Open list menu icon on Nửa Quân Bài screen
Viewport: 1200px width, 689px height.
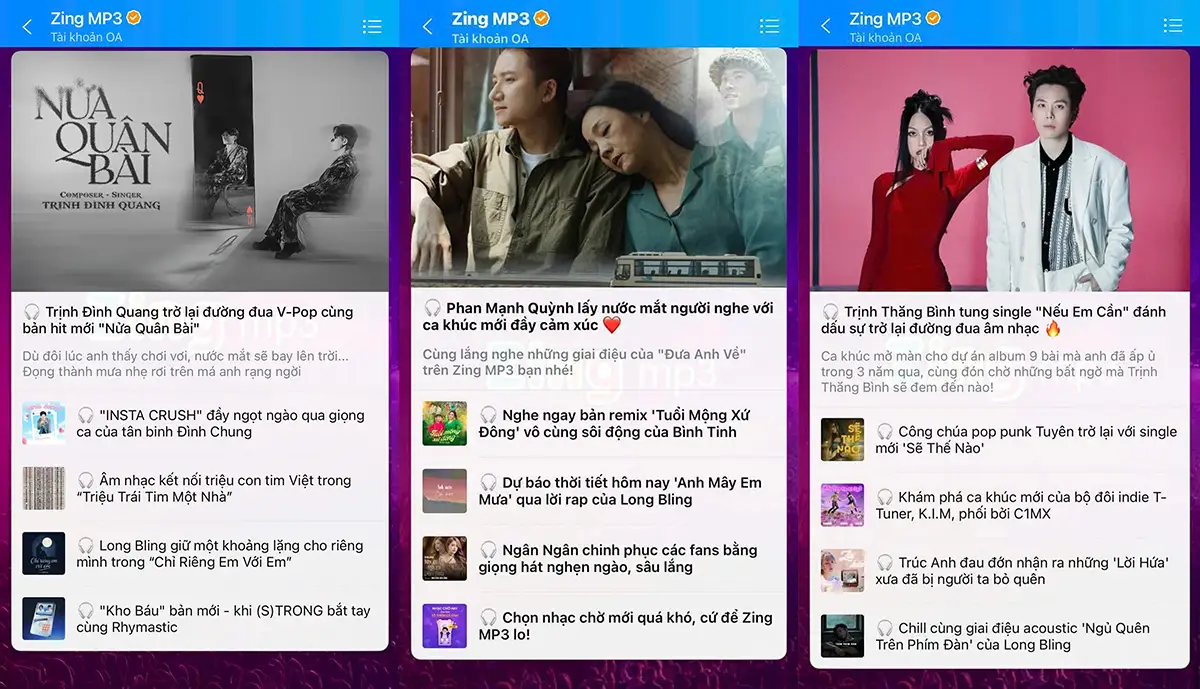pos(372,27)
